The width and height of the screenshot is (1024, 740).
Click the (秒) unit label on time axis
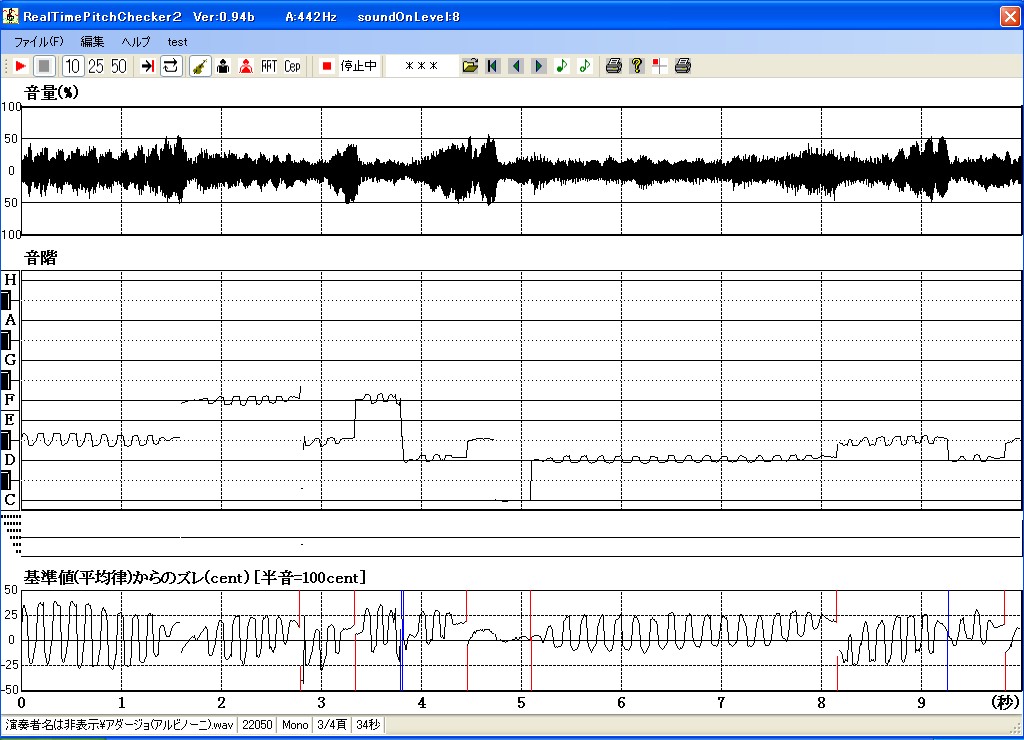1005,703
